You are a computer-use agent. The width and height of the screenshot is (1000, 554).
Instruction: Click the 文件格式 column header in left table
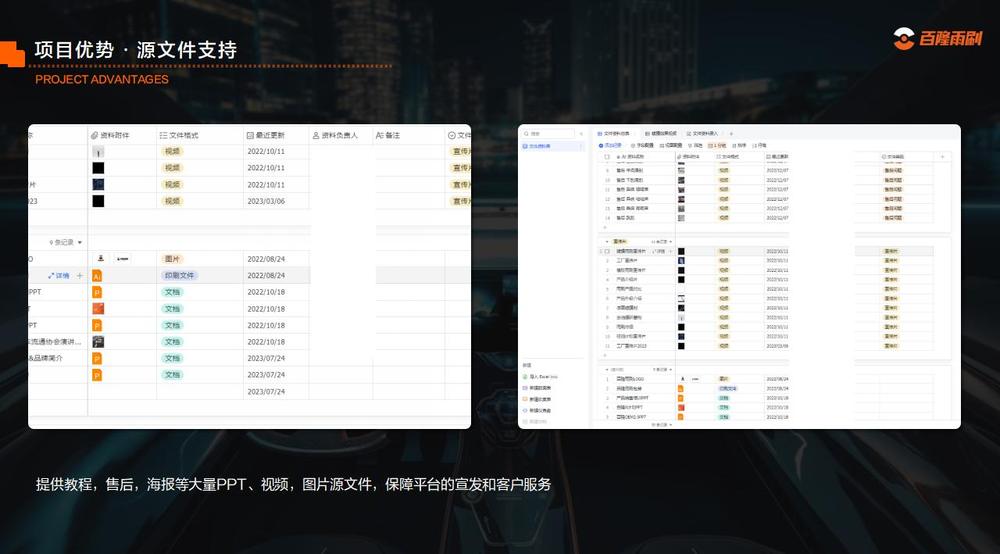click(179, 135)
